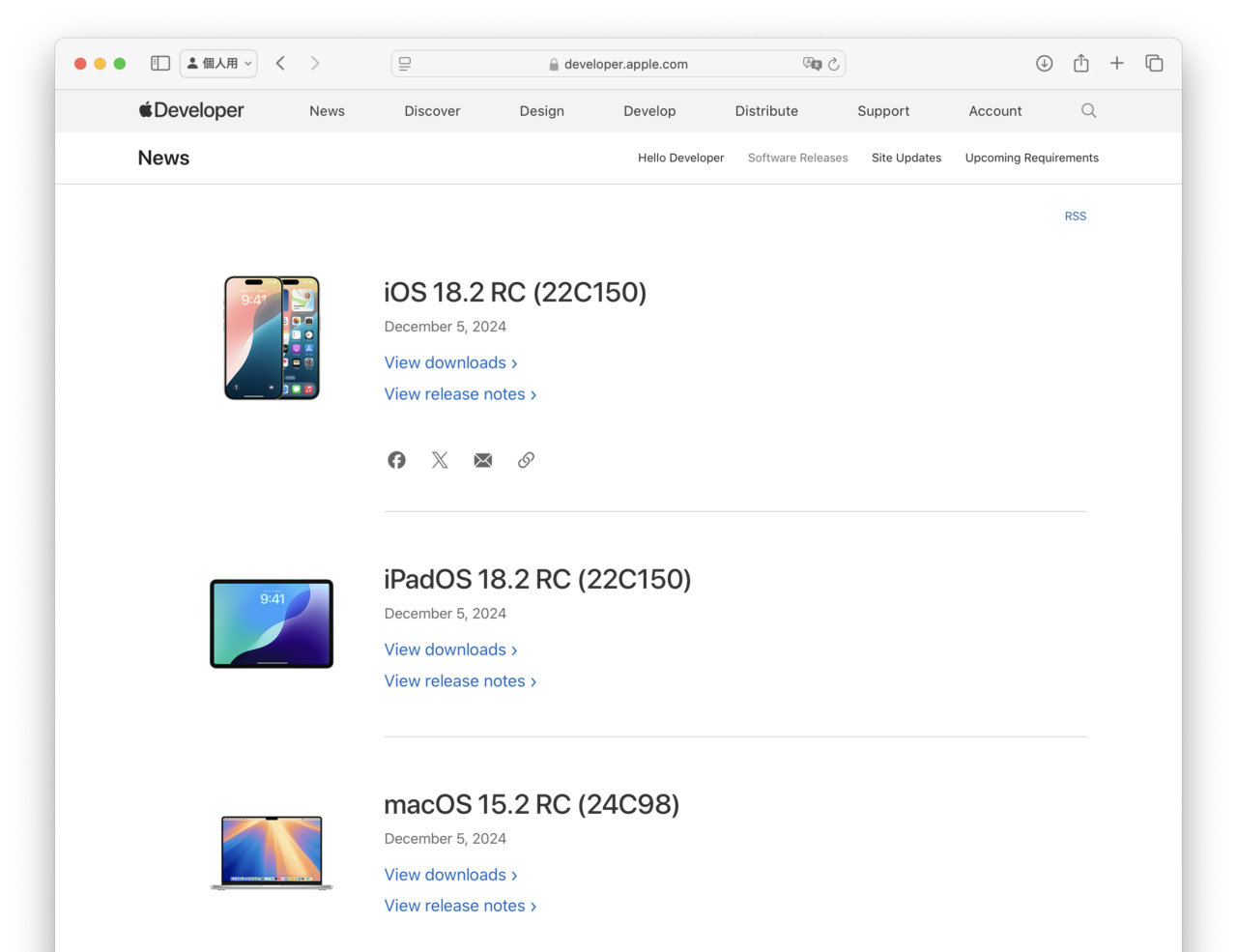Viewport: 1237px width, 952px height.
Task: View release notes for iOS 18.2 RC
Action: coord(460,394)
